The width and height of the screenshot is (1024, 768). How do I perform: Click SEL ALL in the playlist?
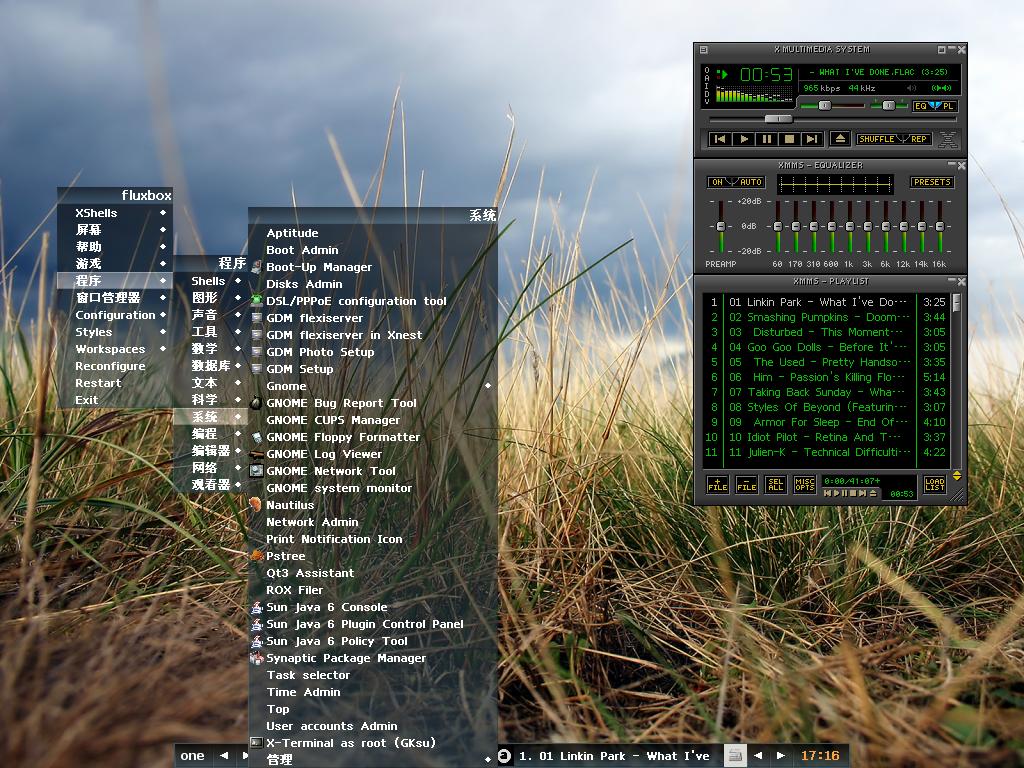coord(776,484)
